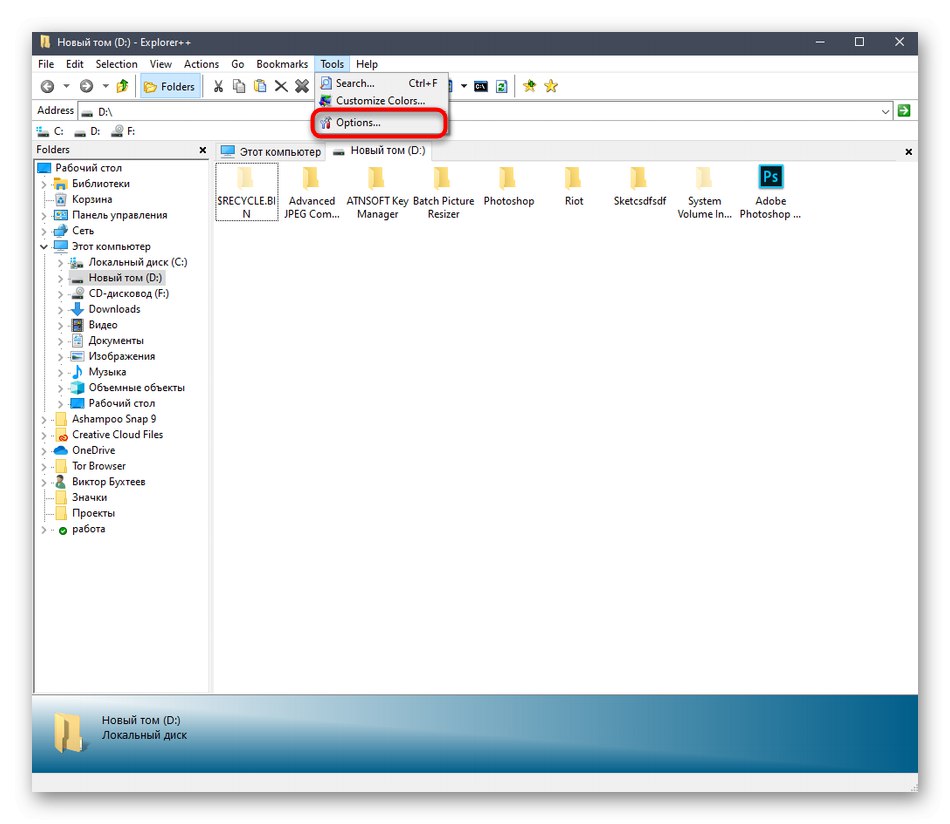Choose Customize Colors... from Tools menu
The height and width of the screenshot is (824, 950).
coord(381,101)
